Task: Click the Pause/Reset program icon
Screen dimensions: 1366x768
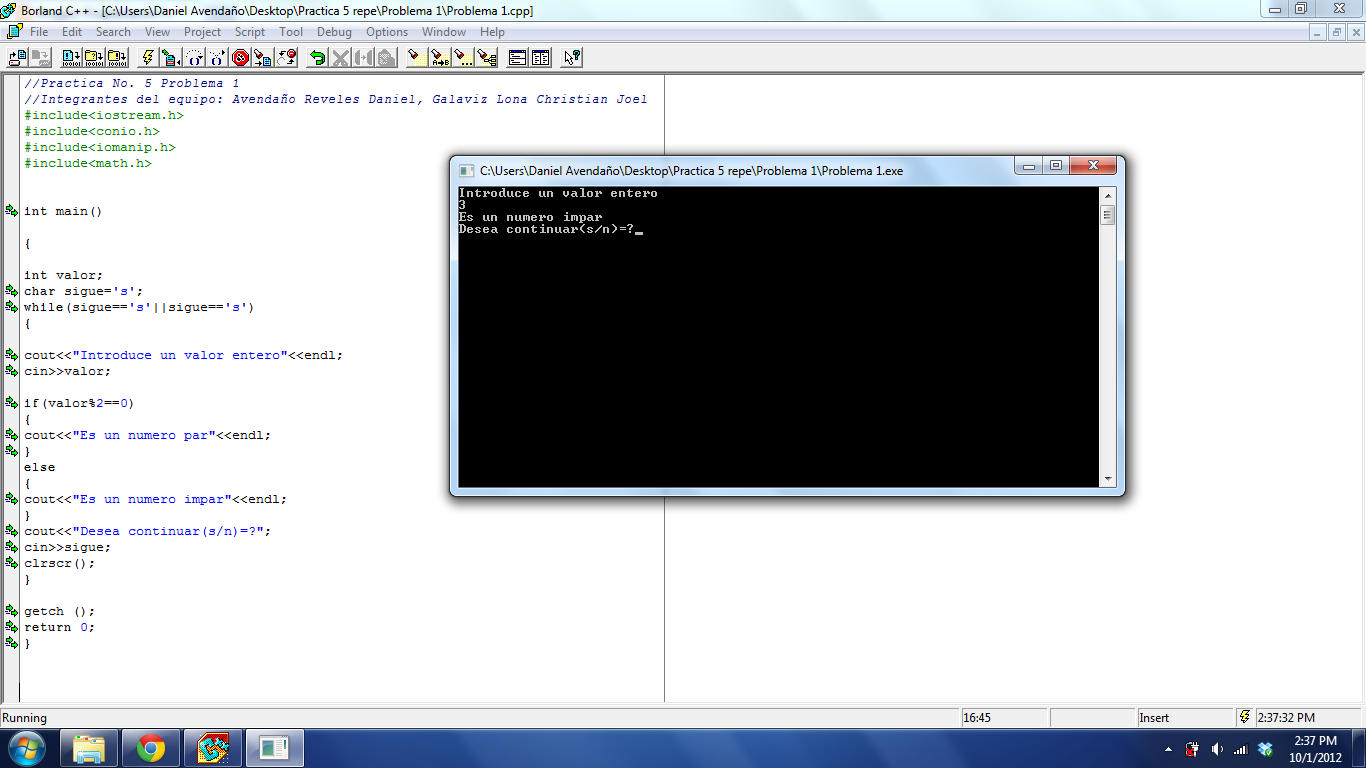Action: tap(285, 58)
